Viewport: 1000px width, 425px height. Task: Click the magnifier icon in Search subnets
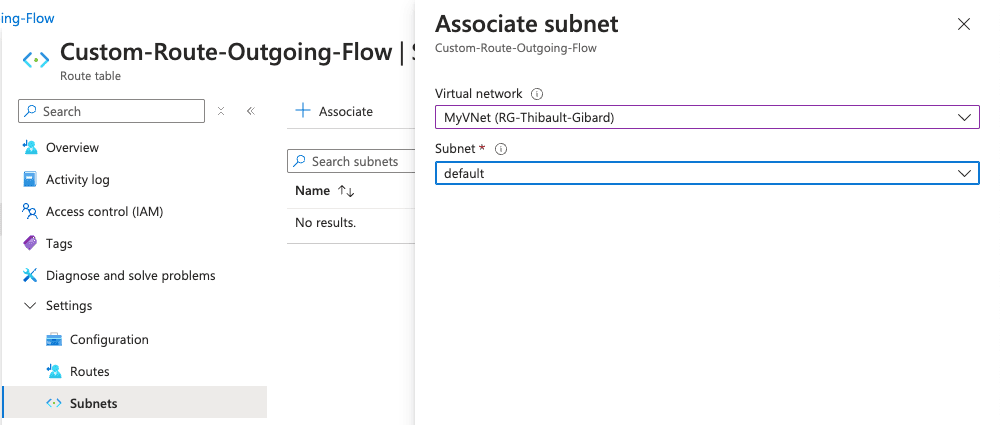(298, 161)
